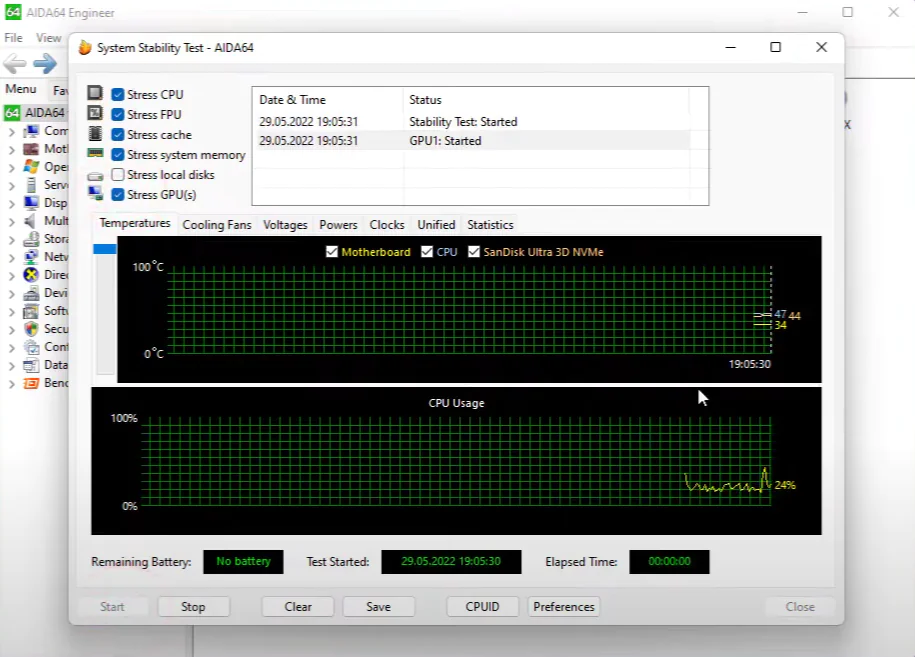Click the DirectX icon in the sidebar tree
915x657 pixels.
[31, 275]
